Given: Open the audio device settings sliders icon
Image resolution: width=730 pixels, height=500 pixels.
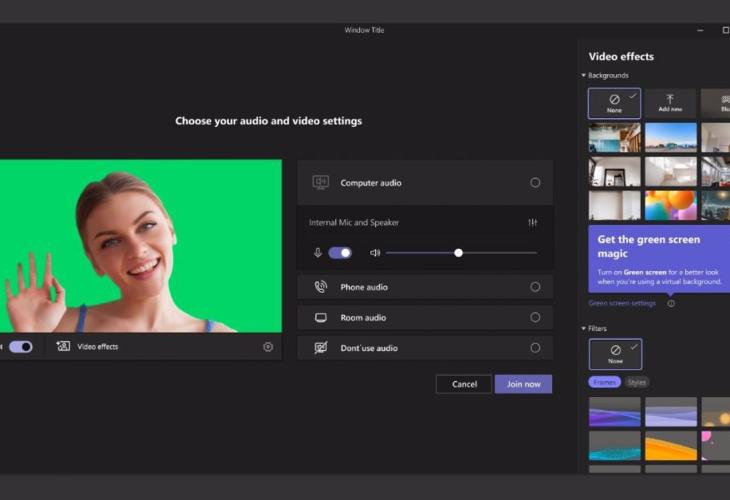Looking at the screenshot, I should point(533,223).
